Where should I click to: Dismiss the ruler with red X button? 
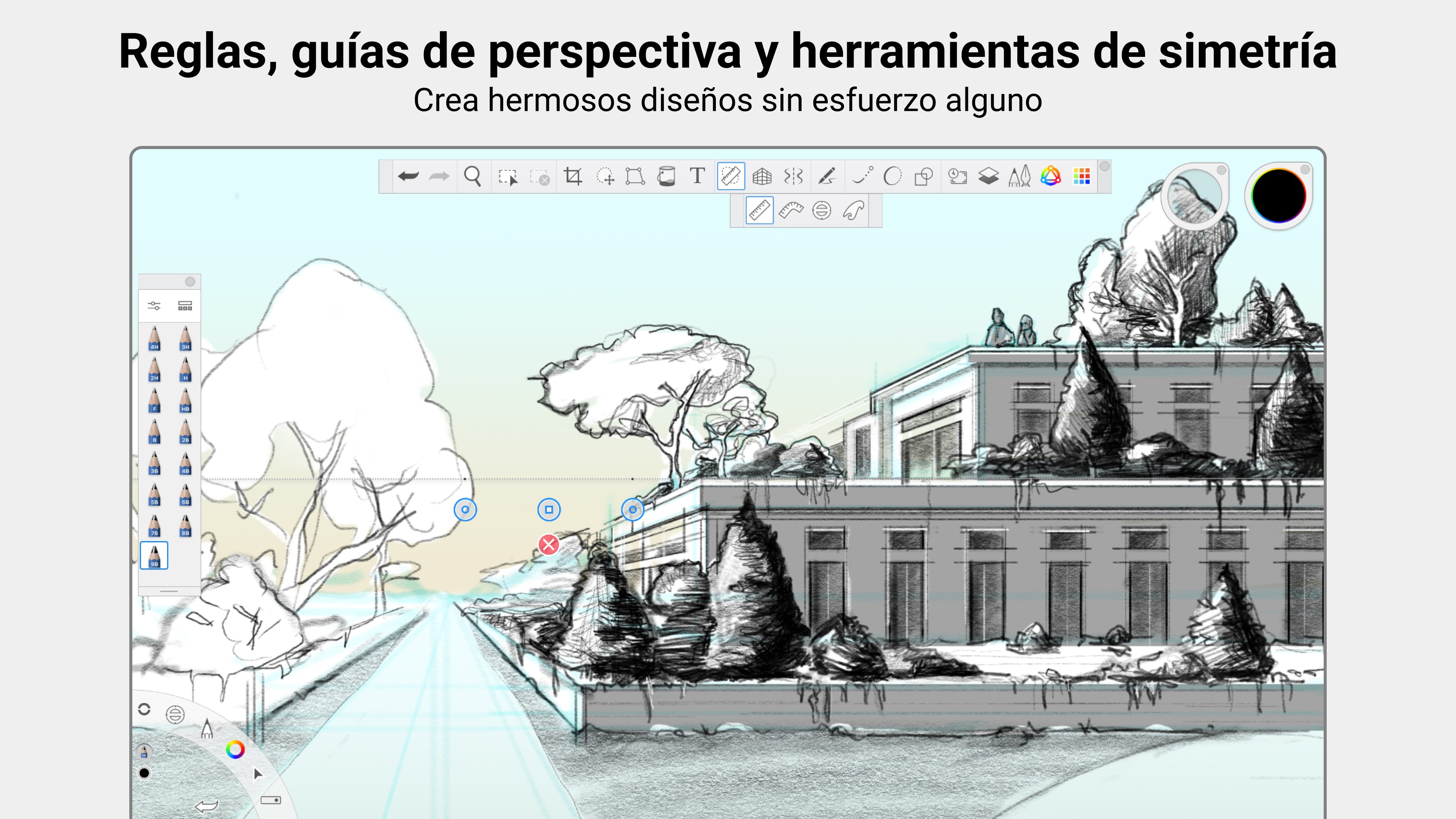(548, 545)
